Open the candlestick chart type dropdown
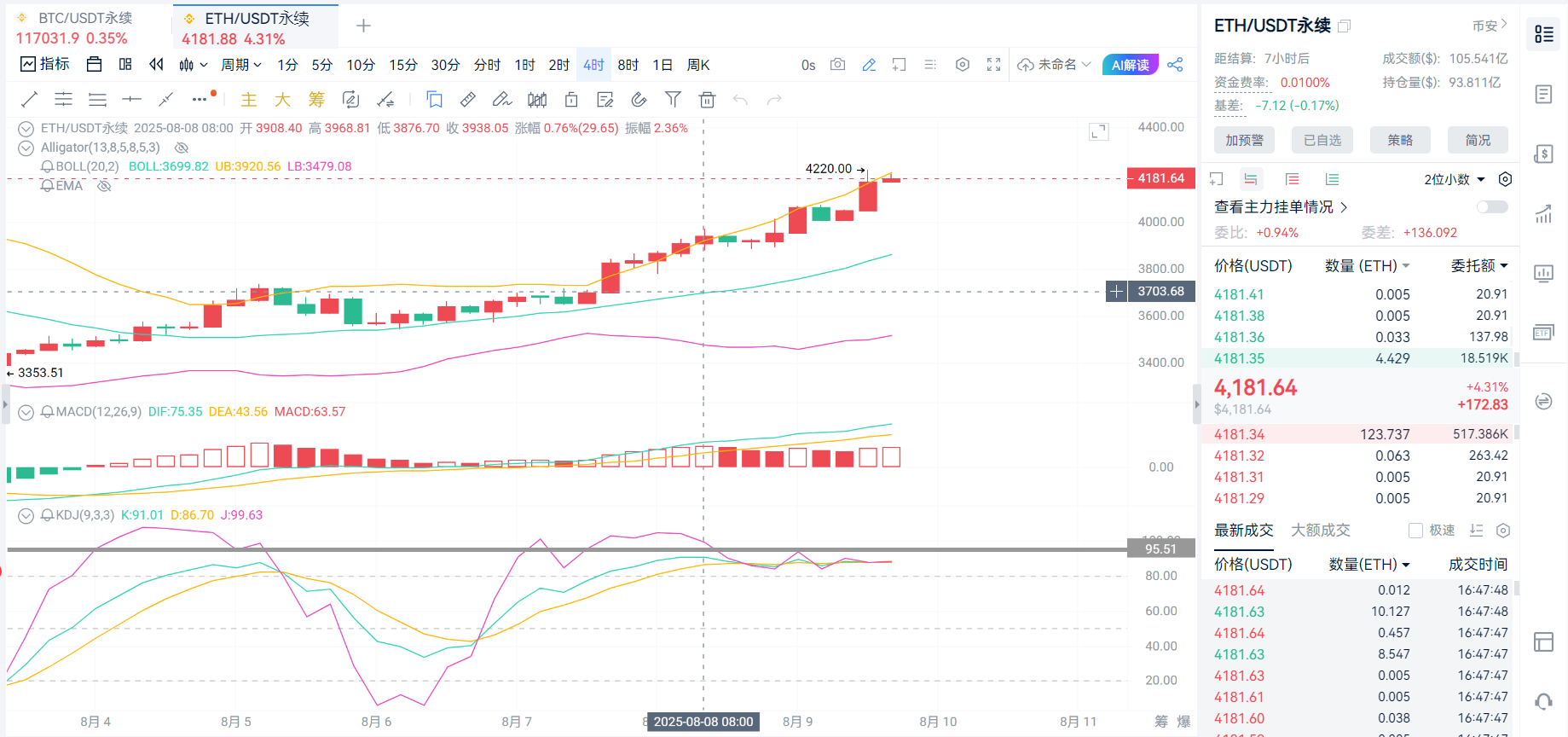Viewport: 1568px width, 737px height. [194, 65]
